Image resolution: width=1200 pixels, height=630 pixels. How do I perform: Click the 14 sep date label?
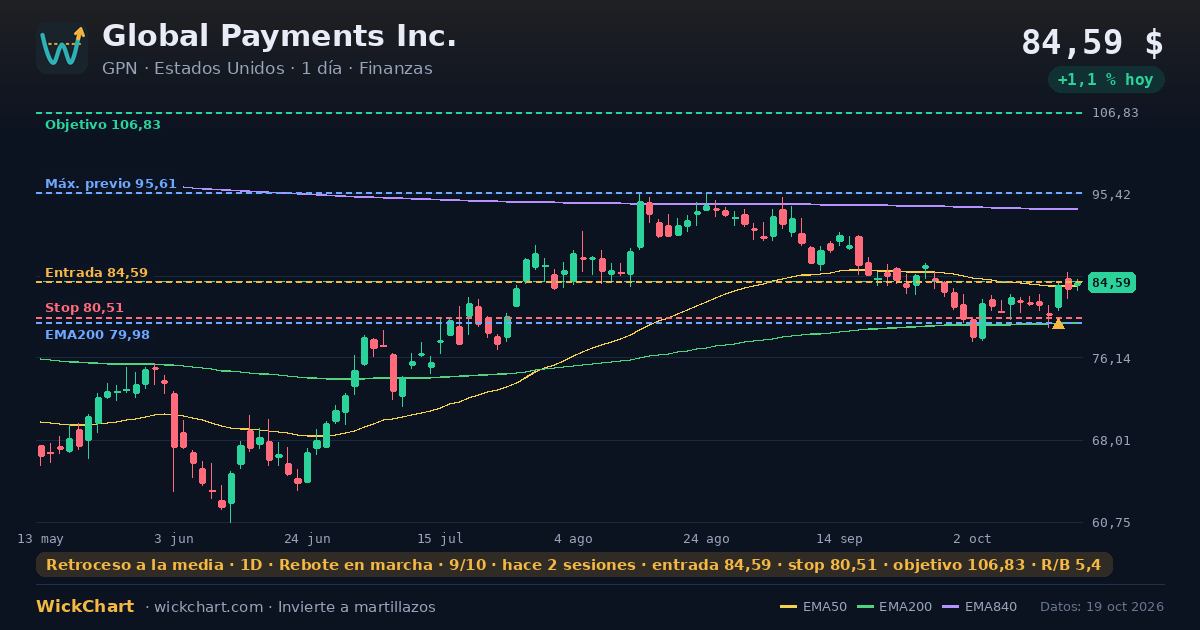coord(839,539)
